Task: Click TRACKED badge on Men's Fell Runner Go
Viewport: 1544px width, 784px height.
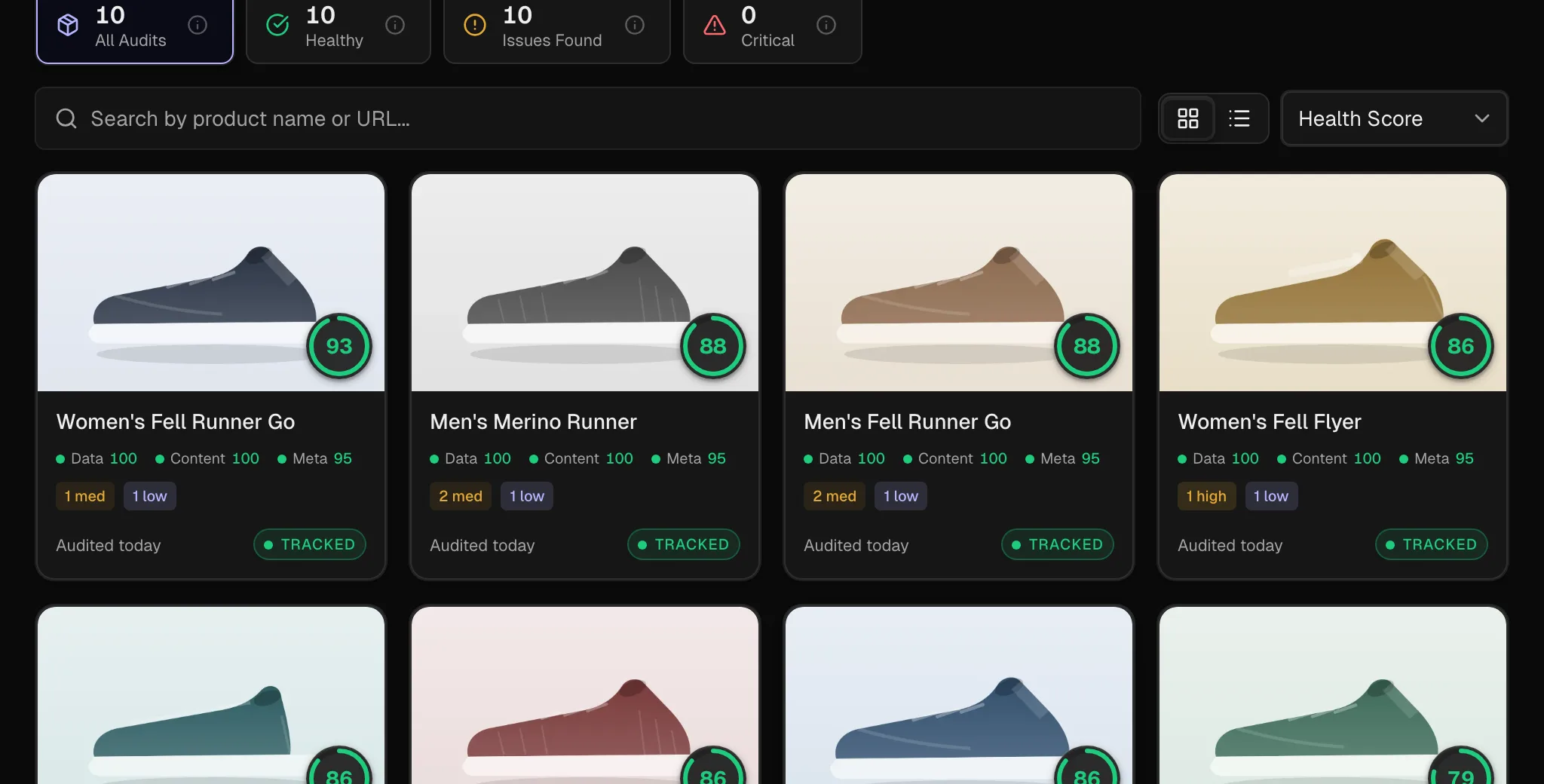Action: 1058,544
